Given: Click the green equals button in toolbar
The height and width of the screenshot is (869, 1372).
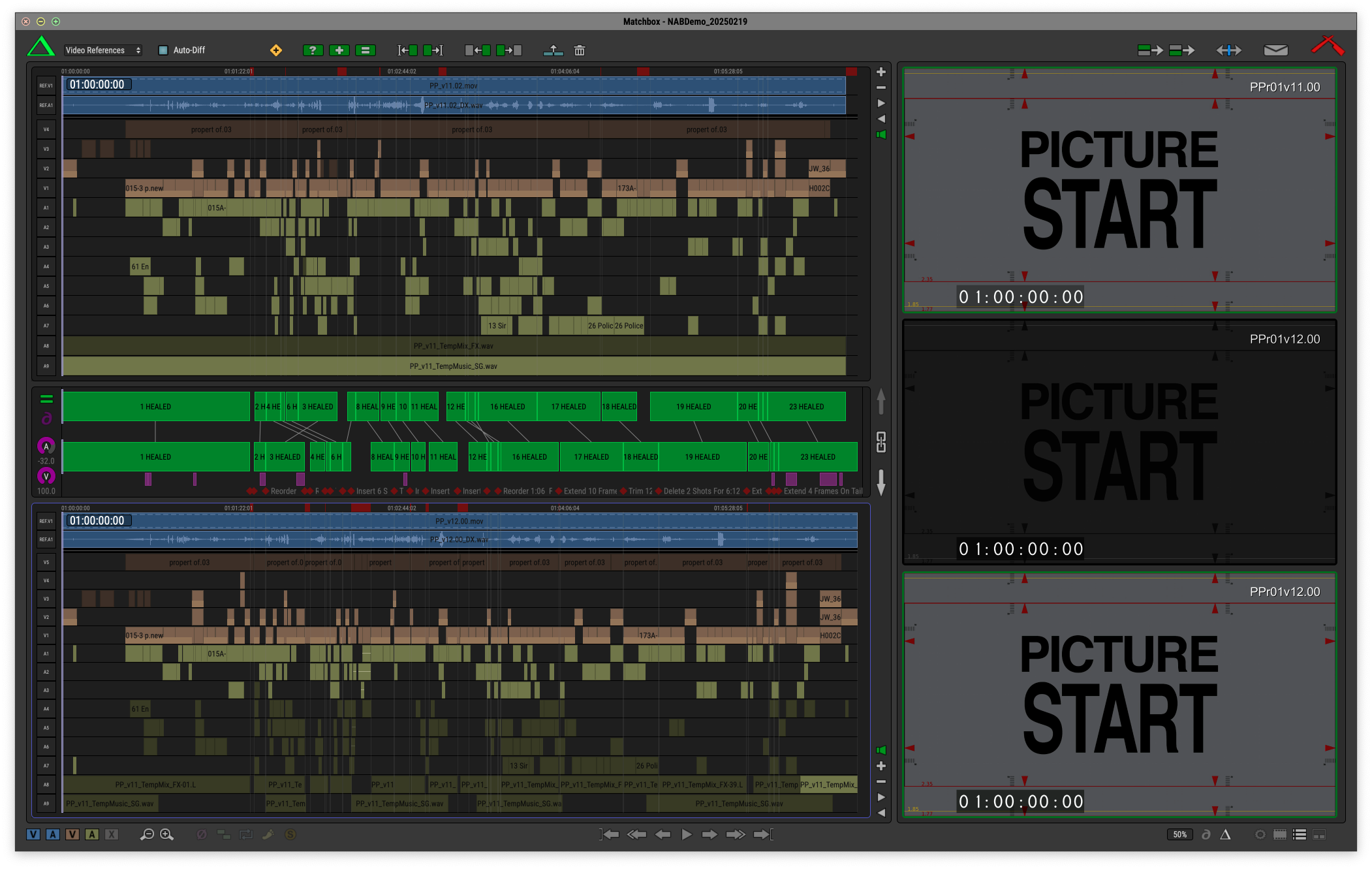Looking at the screenshot, I should click(x=366, y=50).
